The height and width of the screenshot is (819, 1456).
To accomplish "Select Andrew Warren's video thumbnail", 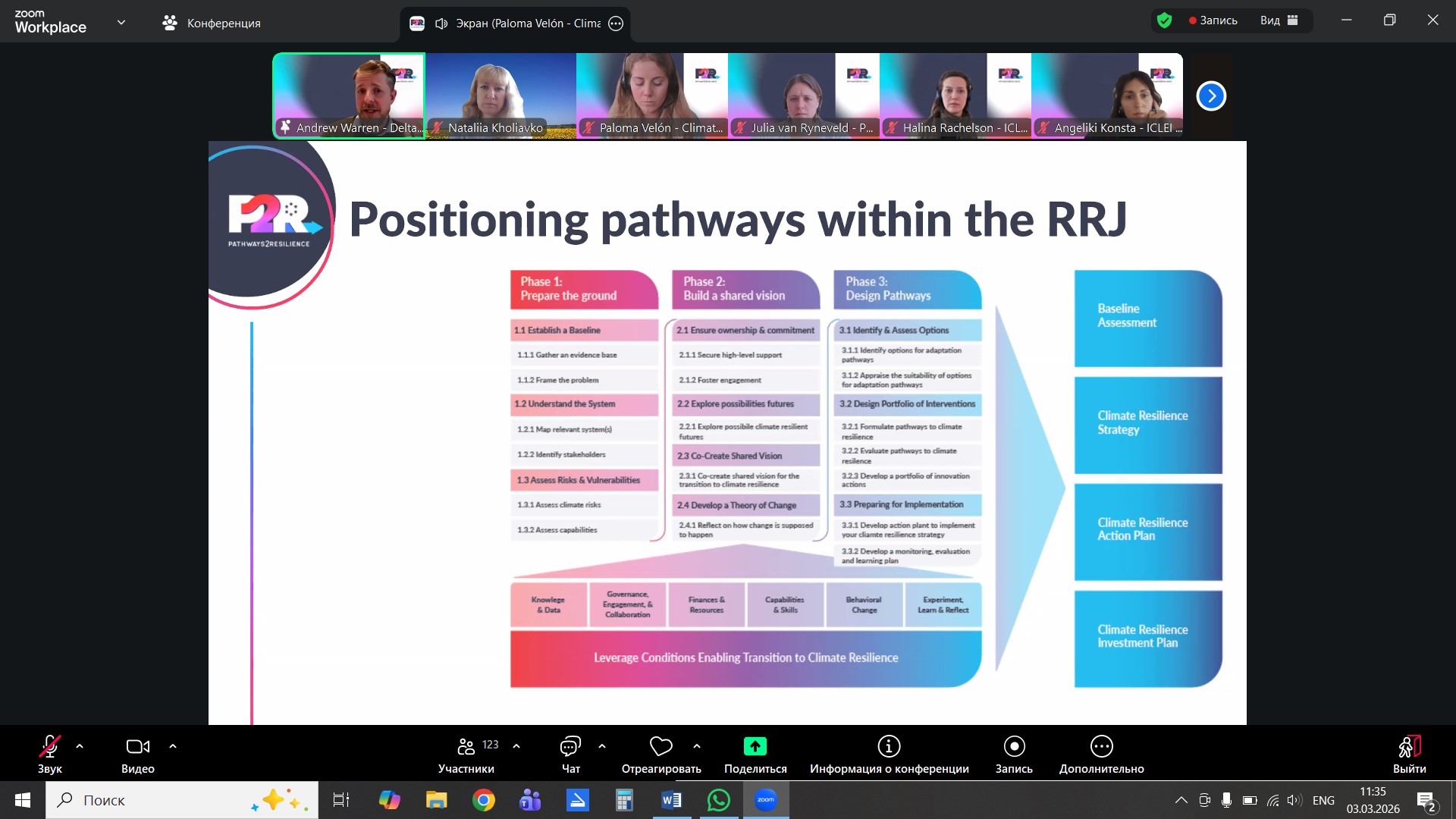I will [349, 95].
